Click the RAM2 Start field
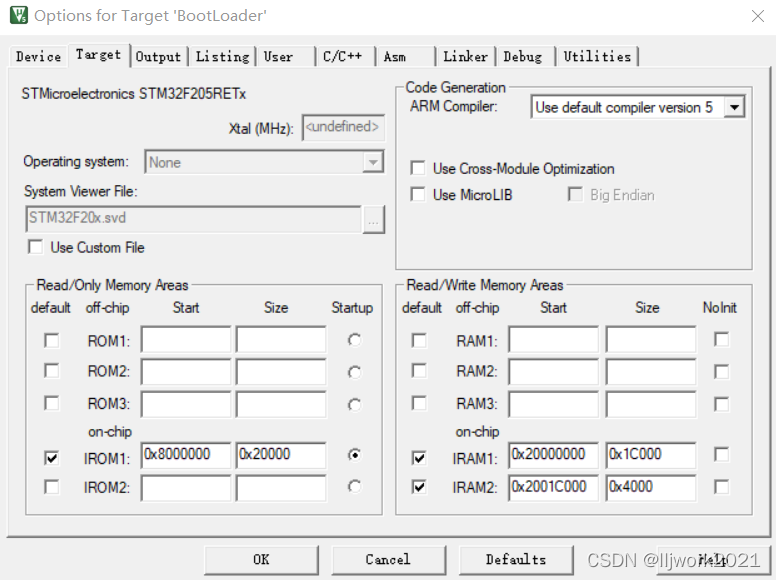Screen dimensions: 776x580 [553, 372]
